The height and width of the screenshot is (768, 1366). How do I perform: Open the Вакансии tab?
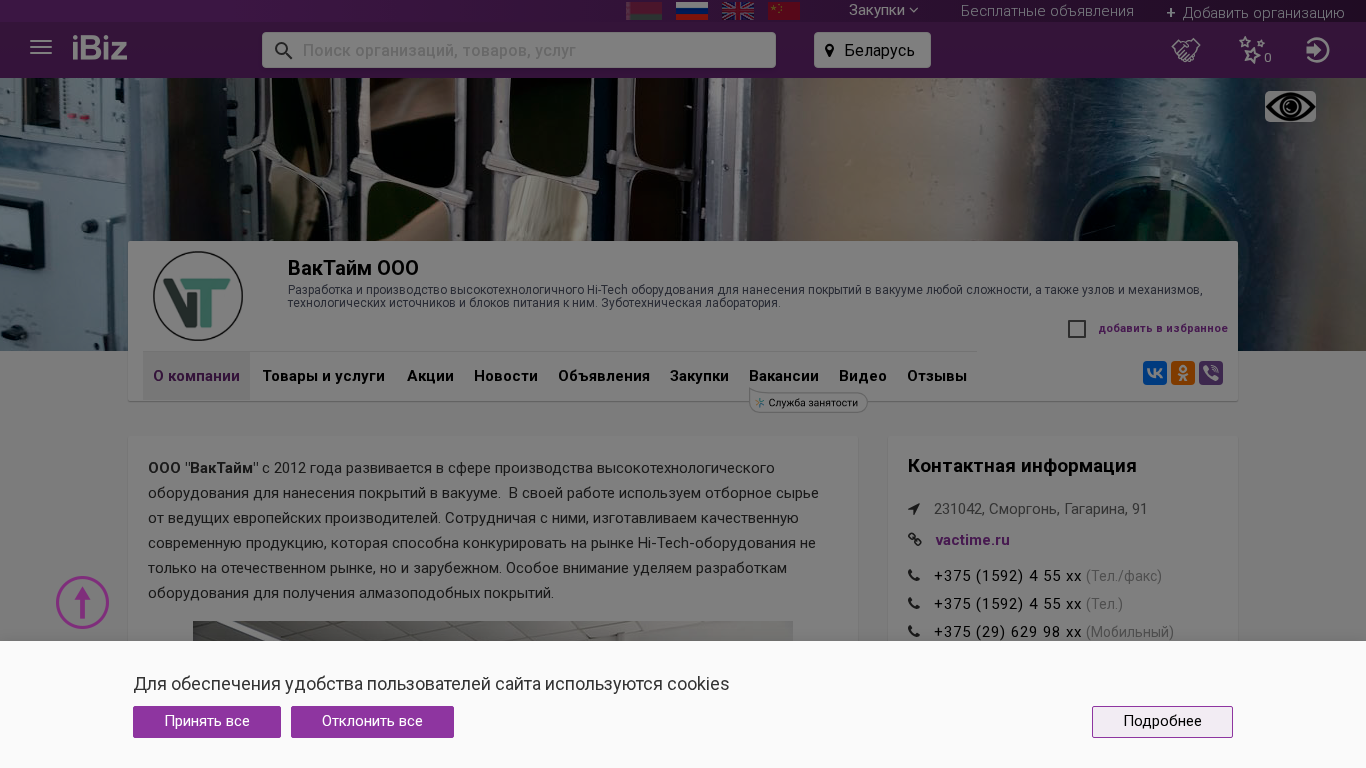click(x=784, y=376)
